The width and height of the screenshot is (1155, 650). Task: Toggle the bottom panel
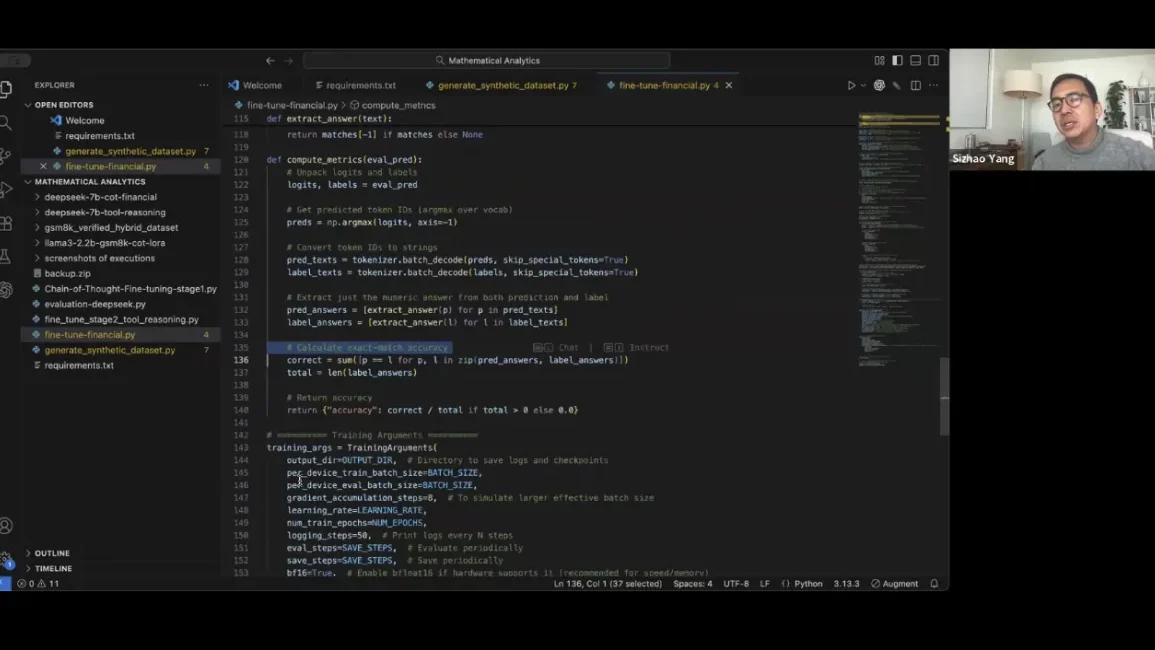pos(916,60)
